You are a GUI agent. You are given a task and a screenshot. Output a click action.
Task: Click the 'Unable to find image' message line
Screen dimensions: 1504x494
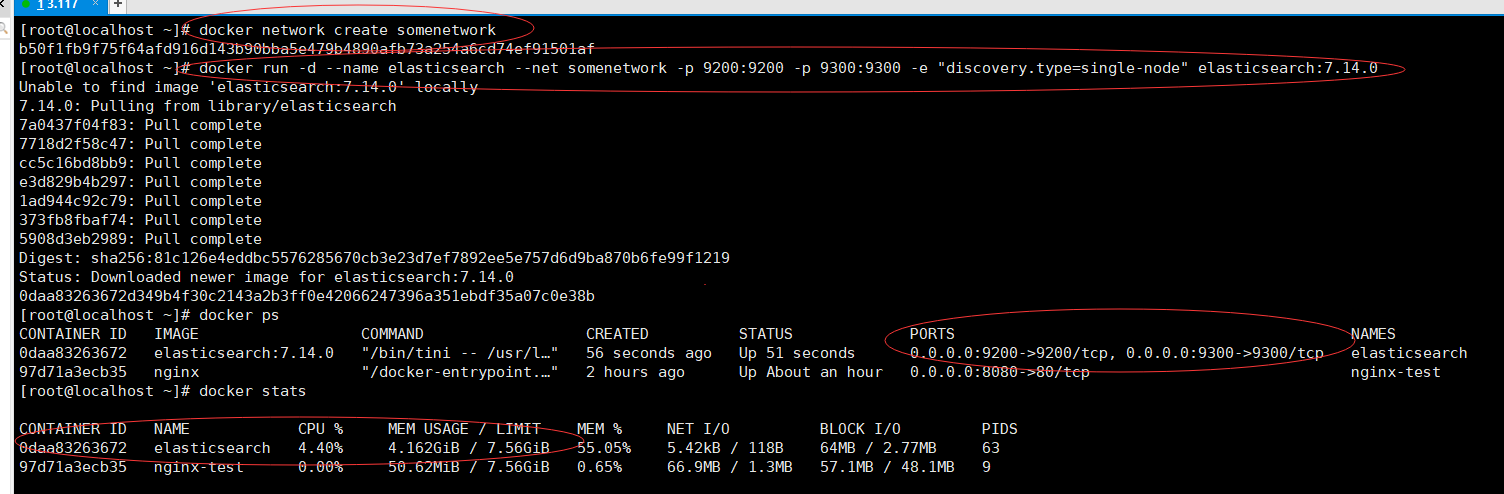248,87
